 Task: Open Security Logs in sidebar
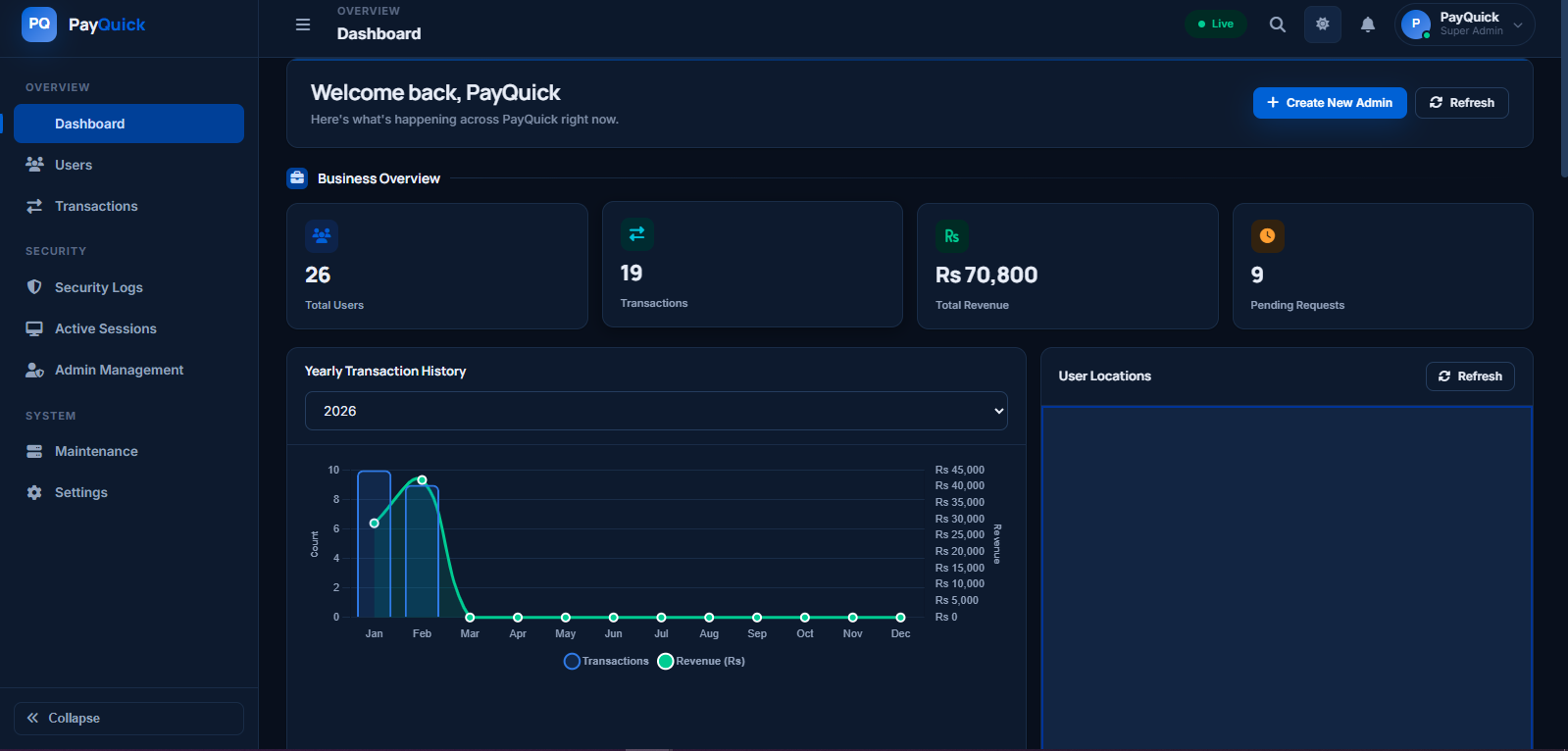128,287
